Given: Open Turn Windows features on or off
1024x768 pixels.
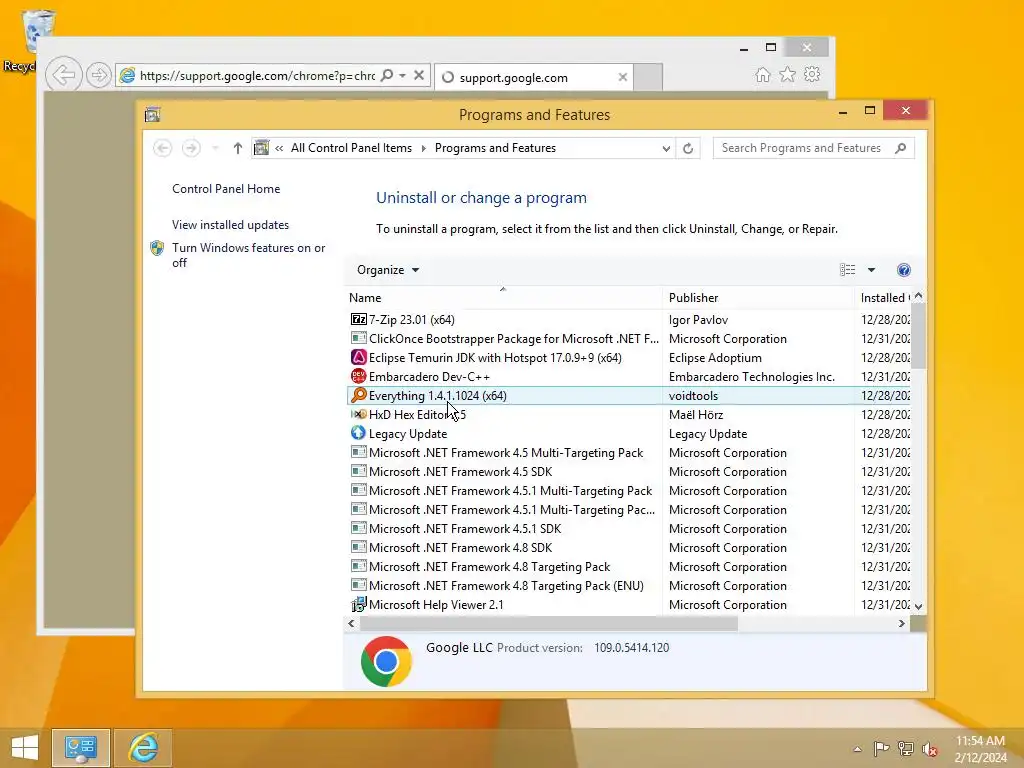Looking at the screenshot, I should click(x=248, y=255).
